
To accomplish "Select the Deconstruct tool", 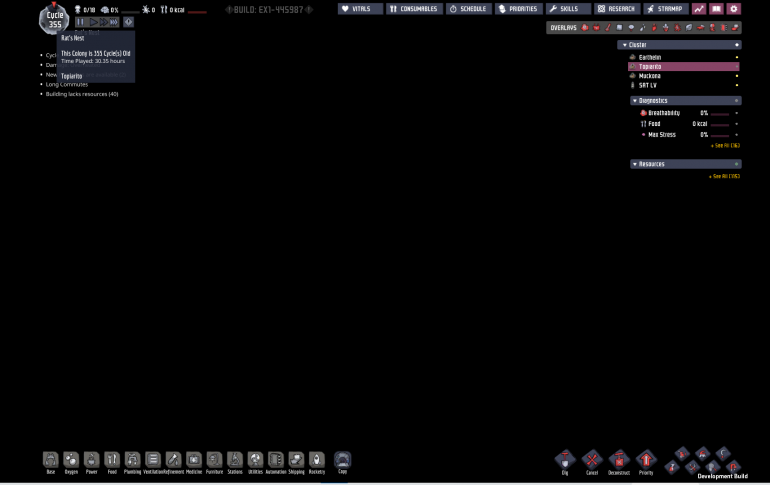I will (x=619, y=461).
